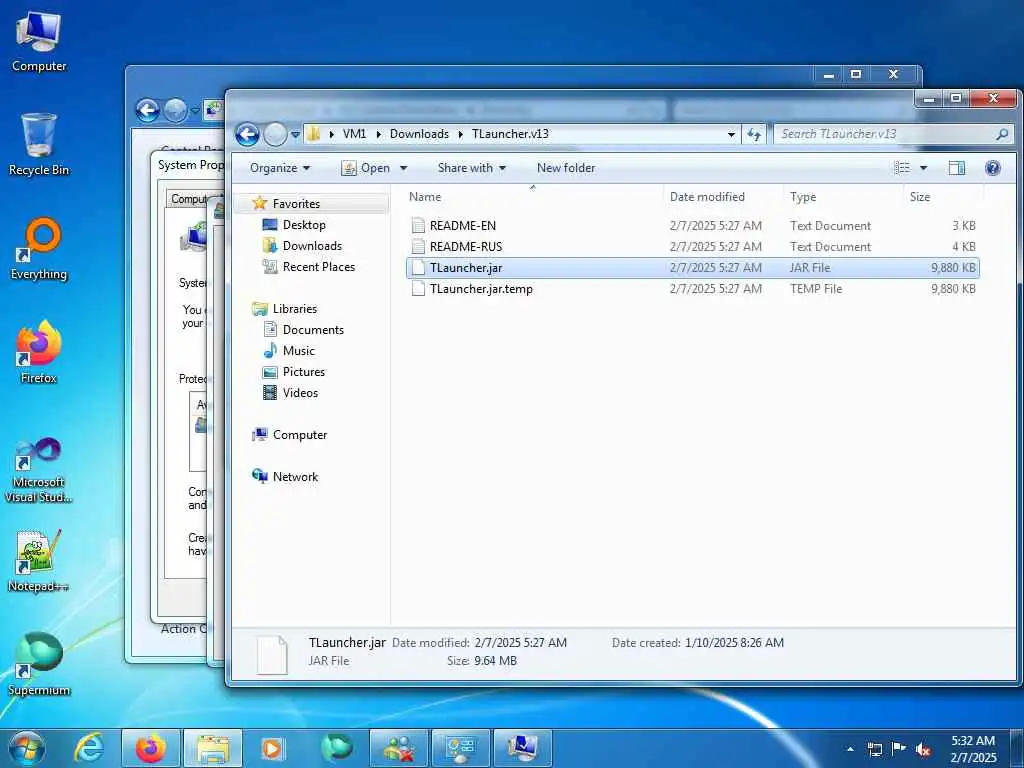Click Downloads in the address breadcrumb
This screenshot has width=1024, height=768.
coord(419,134)
